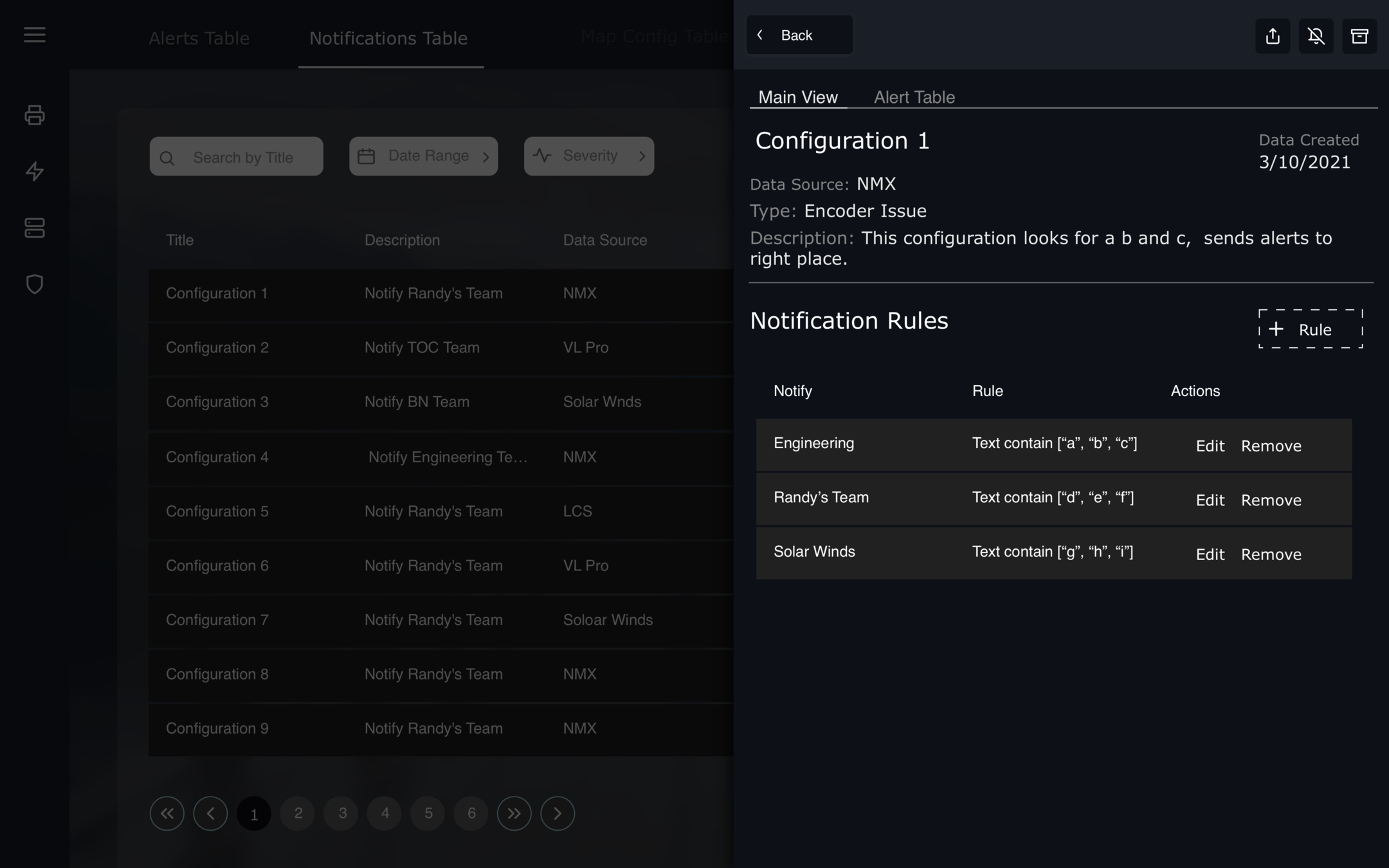Open the Alerts Table tab
Screen dimensions: 1389x868
click(x=199, y=39)
